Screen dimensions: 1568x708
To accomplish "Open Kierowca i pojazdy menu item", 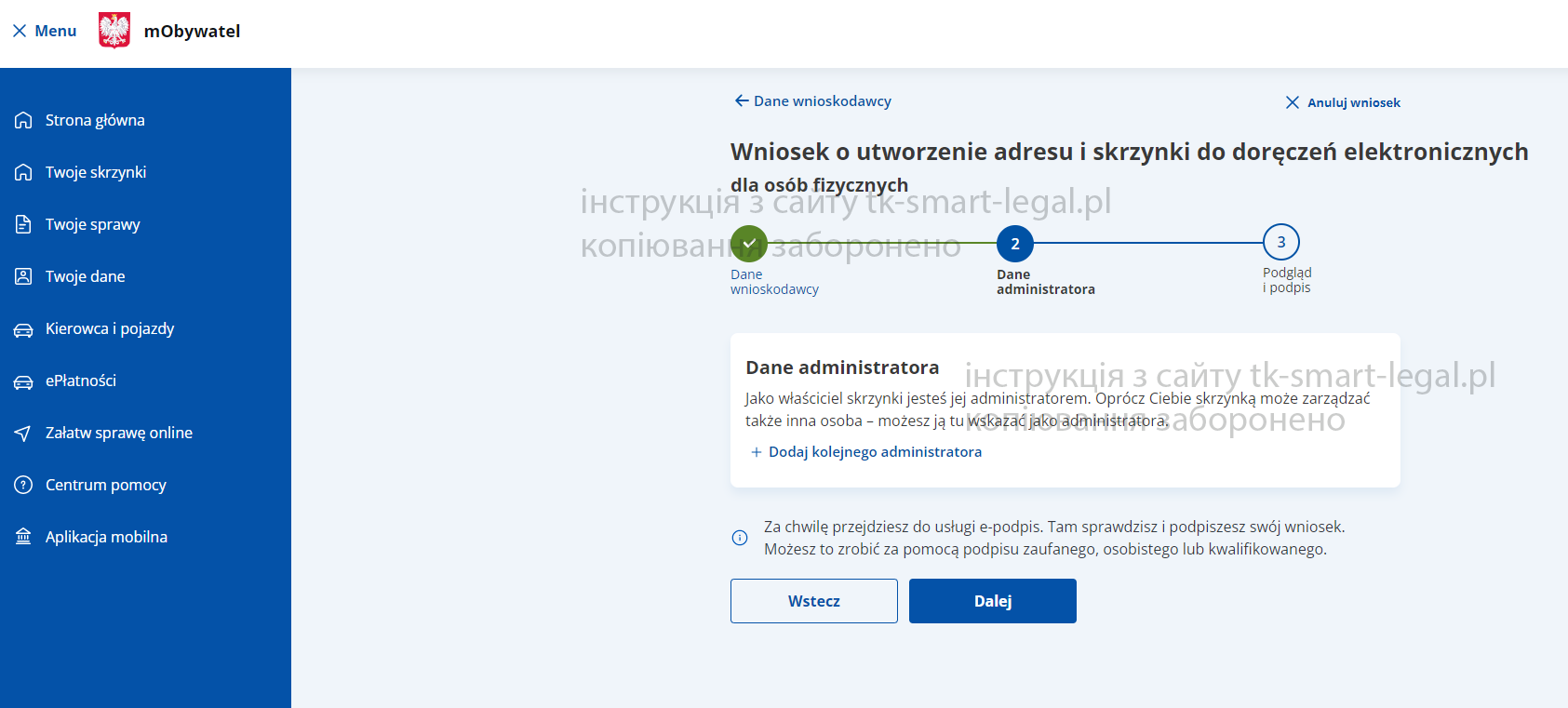I will coord(110,328).
